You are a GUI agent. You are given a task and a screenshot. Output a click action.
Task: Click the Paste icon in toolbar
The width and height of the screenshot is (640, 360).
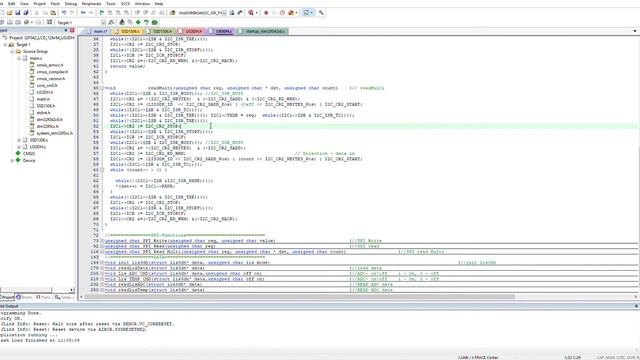[x=53, y=13]
